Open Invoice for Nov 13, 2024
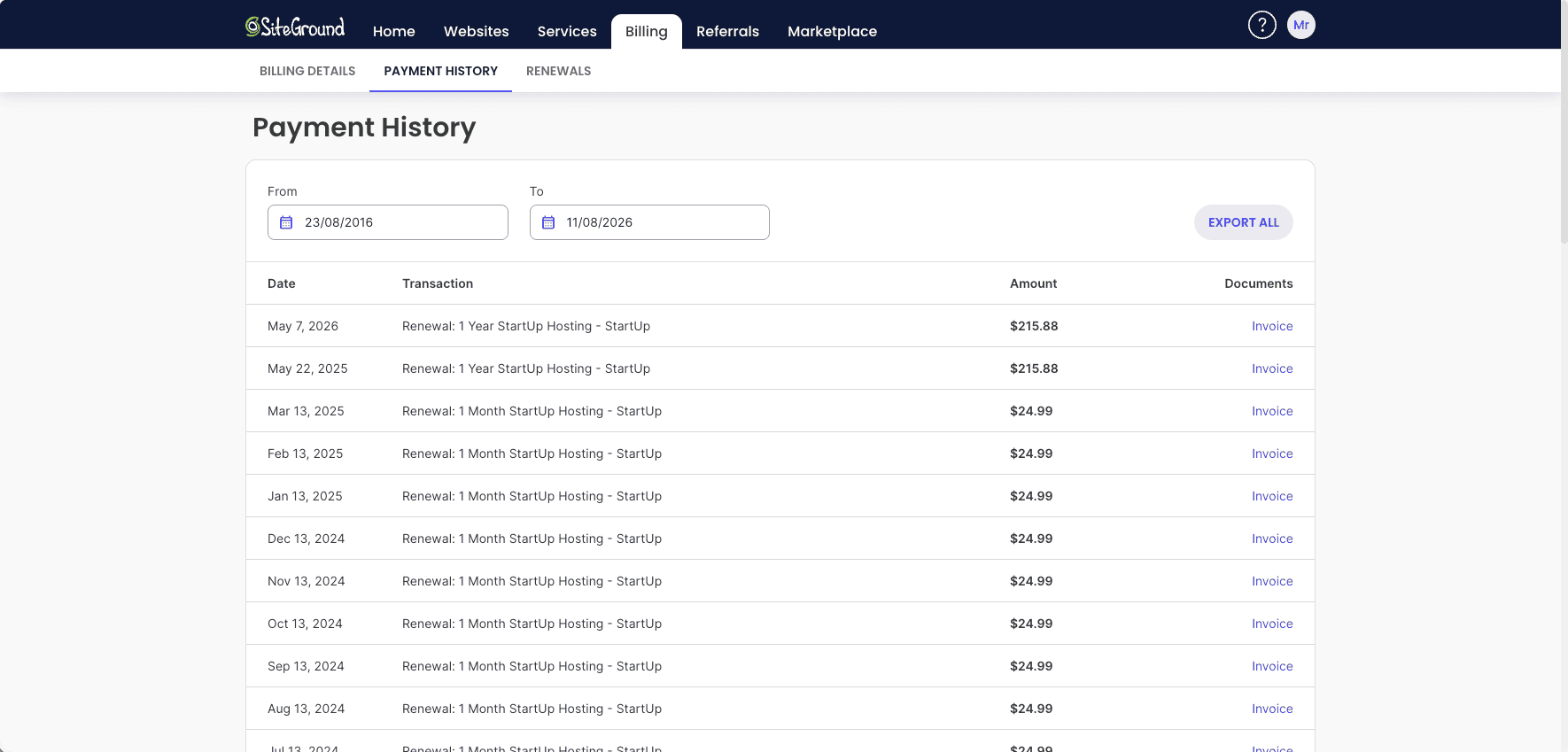 (x=1272, y=581)
